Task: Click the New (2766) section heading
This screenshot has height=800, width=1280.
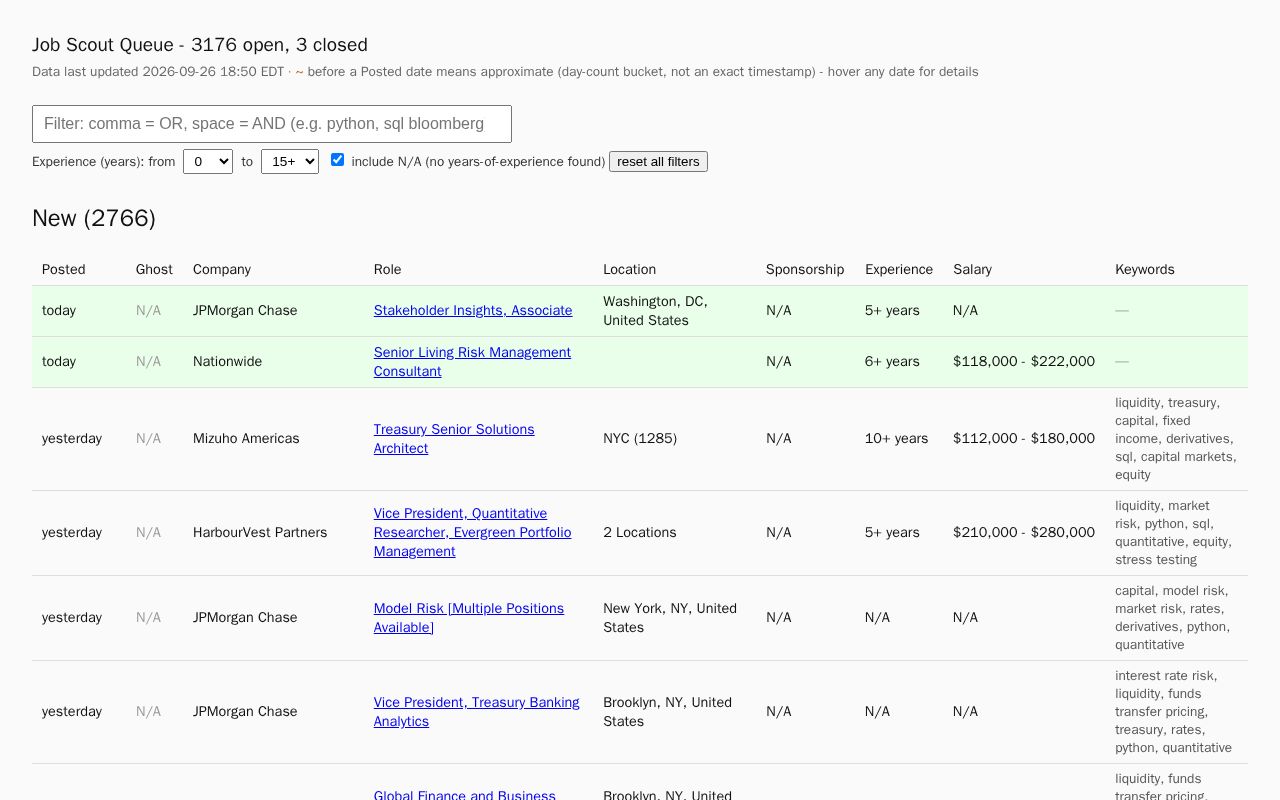Action: [x=94, y=218]
